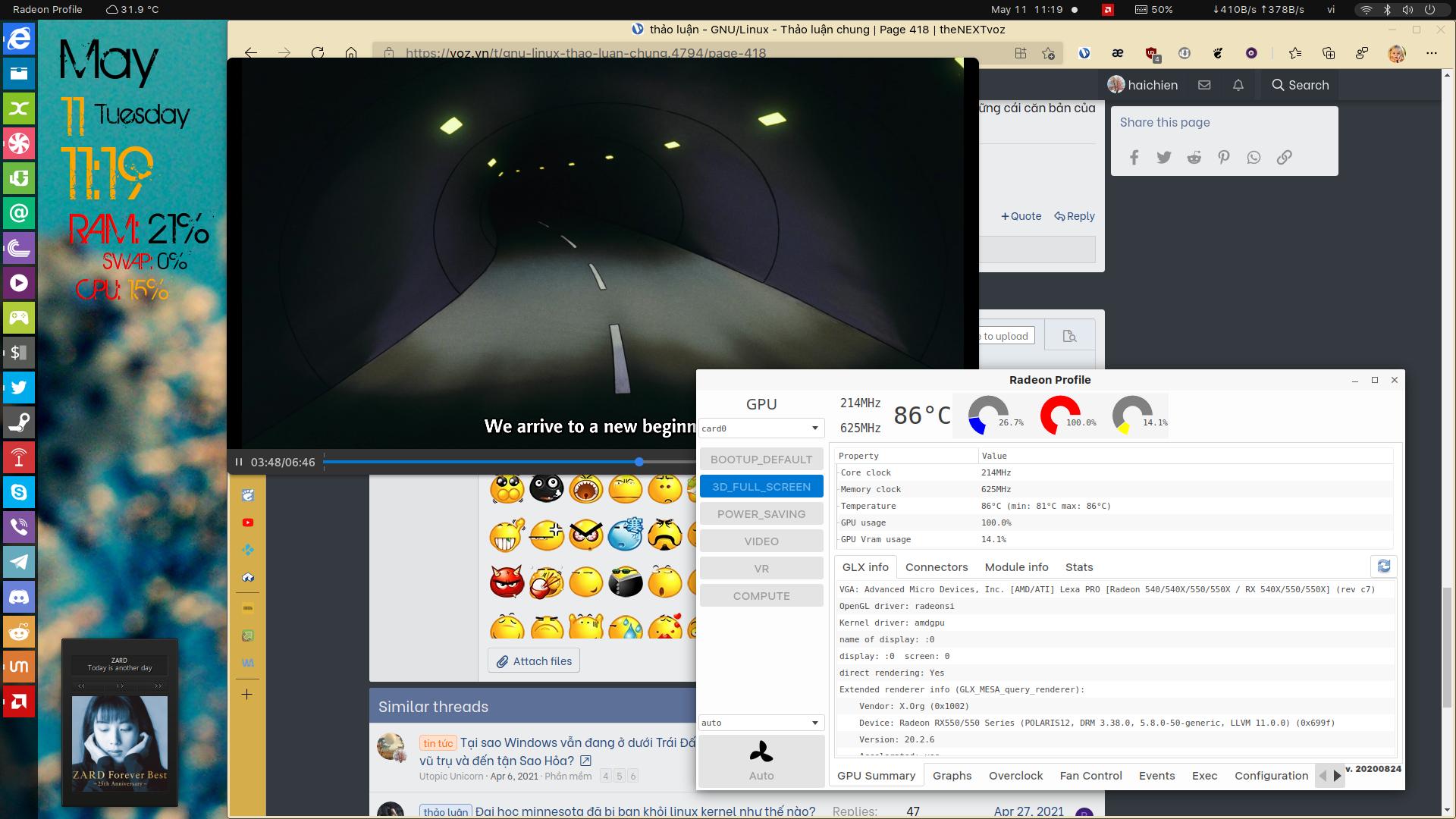1456x819 pixels.
Task: Enable the COMPUTE power profile
Action: (x=761, y=596)
